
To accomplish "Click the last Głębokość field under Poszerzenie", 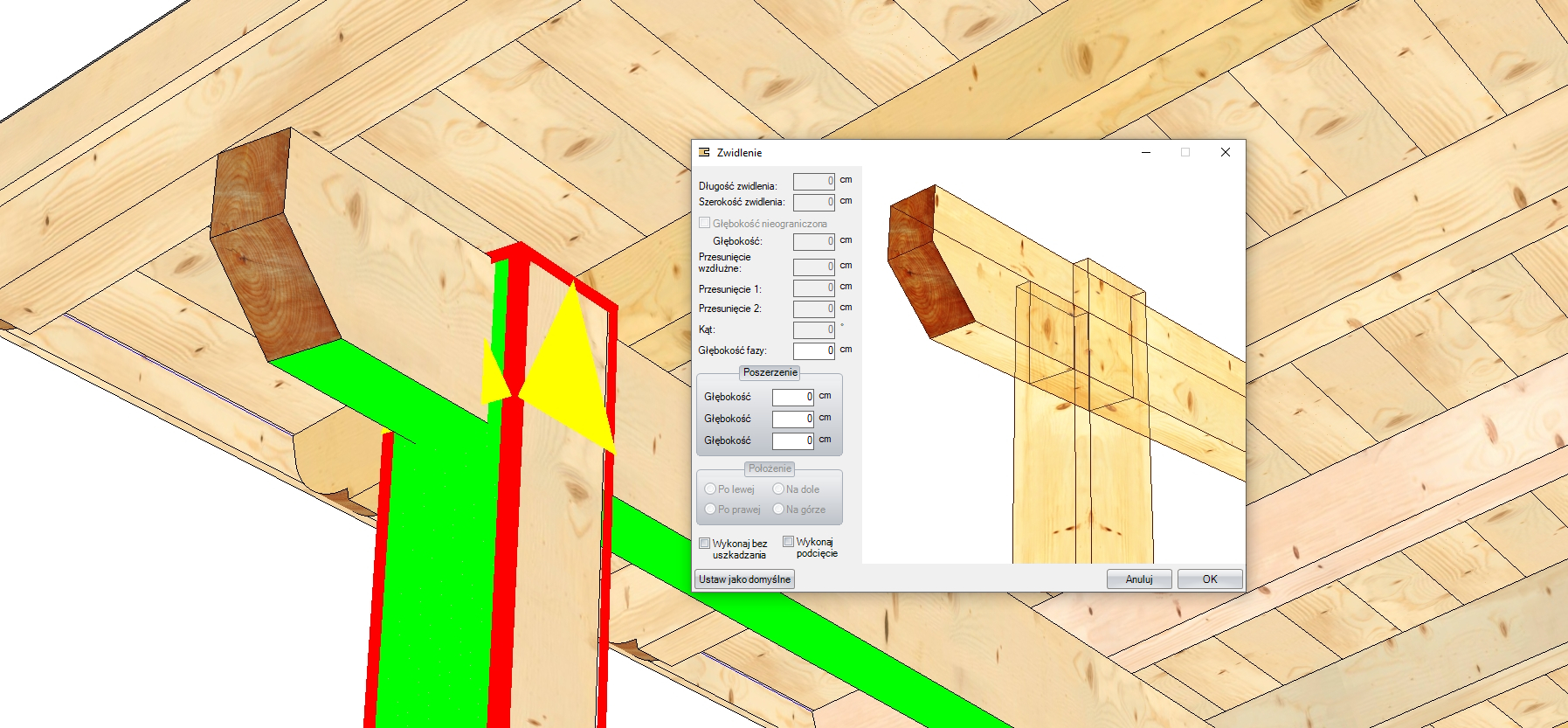I will [x=792, y=440].
